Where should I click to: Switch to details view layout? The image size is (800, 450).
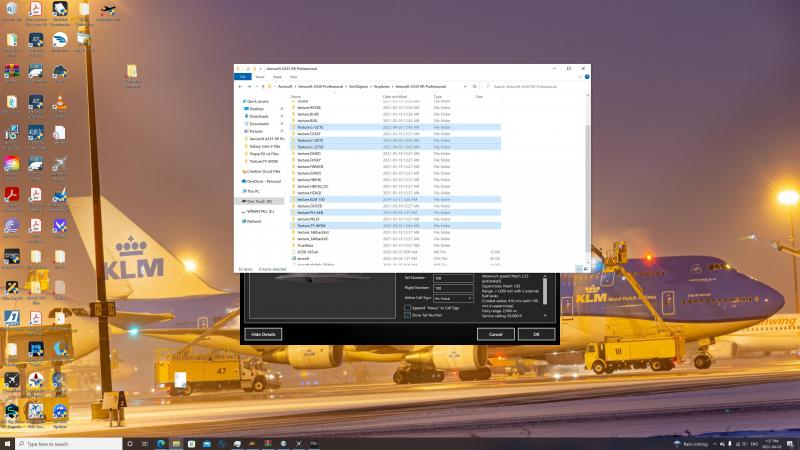tap(579, 269)
